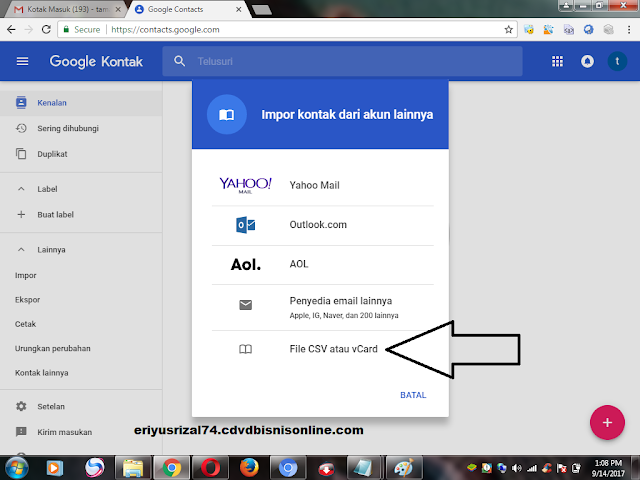Click the Setelan gear icon
Viewport: 640px width, 480px height.
click(x=21, y=406)
